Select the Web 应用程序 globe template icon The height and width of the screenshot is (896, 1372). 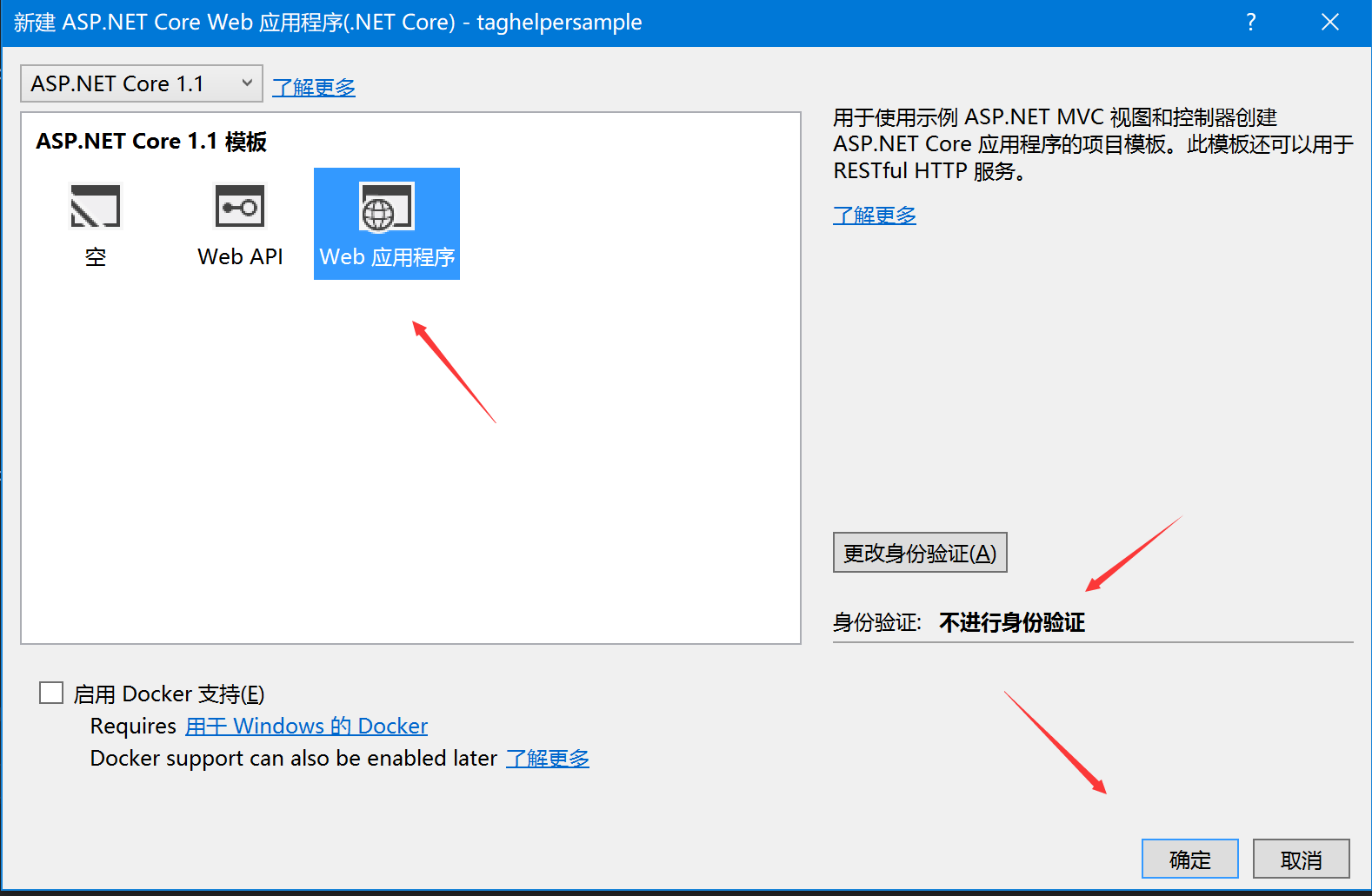[386, 207]
